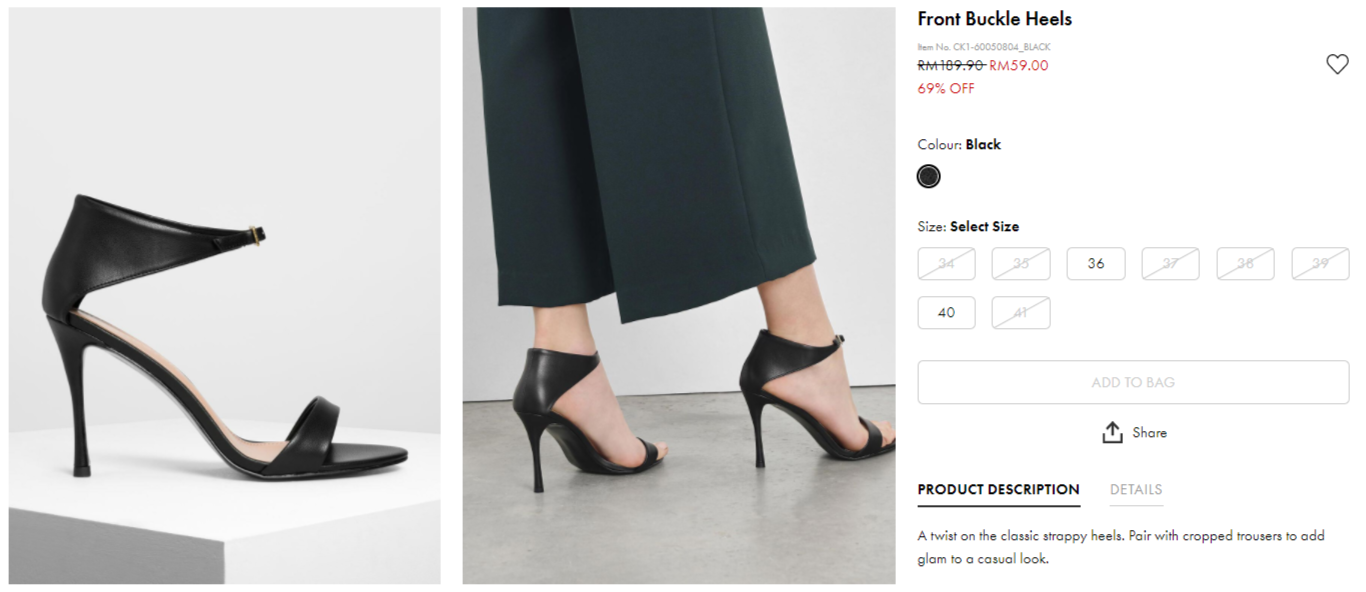Open the side-view shoe product image
Image resolution: width=1366 pixels, height=592 pixels.
pyautogui.click(x=225, y=296)
